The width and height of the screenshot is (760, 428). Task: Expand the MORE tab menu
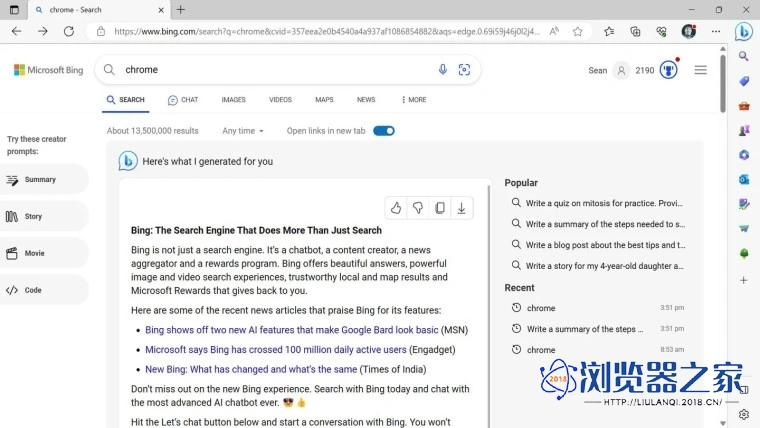pos(414,99)
